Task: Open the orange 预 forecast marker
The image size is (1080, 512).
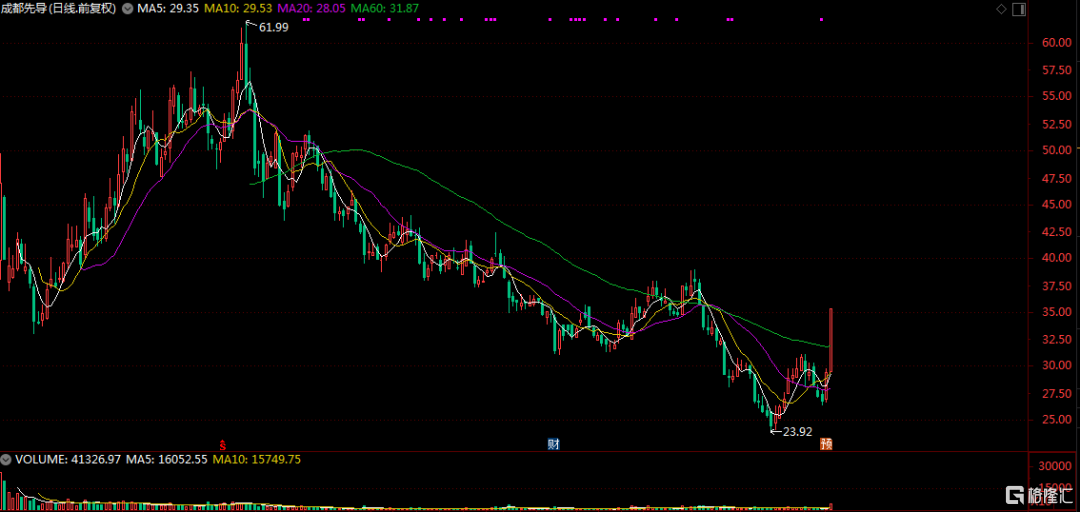Action: [825, 444]
